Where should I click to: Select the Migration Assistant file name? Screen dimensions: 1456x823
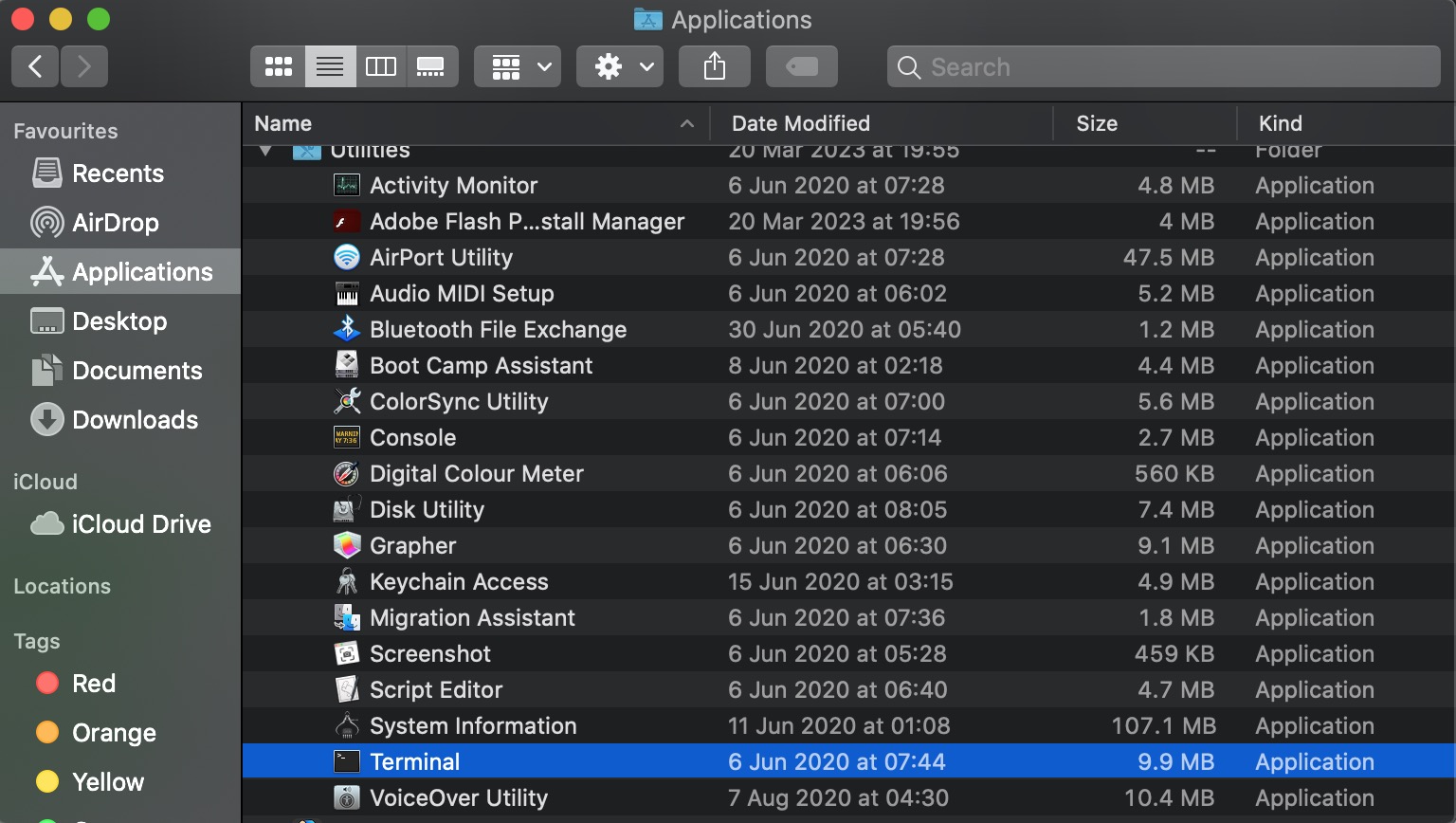(x=472, y=617)
